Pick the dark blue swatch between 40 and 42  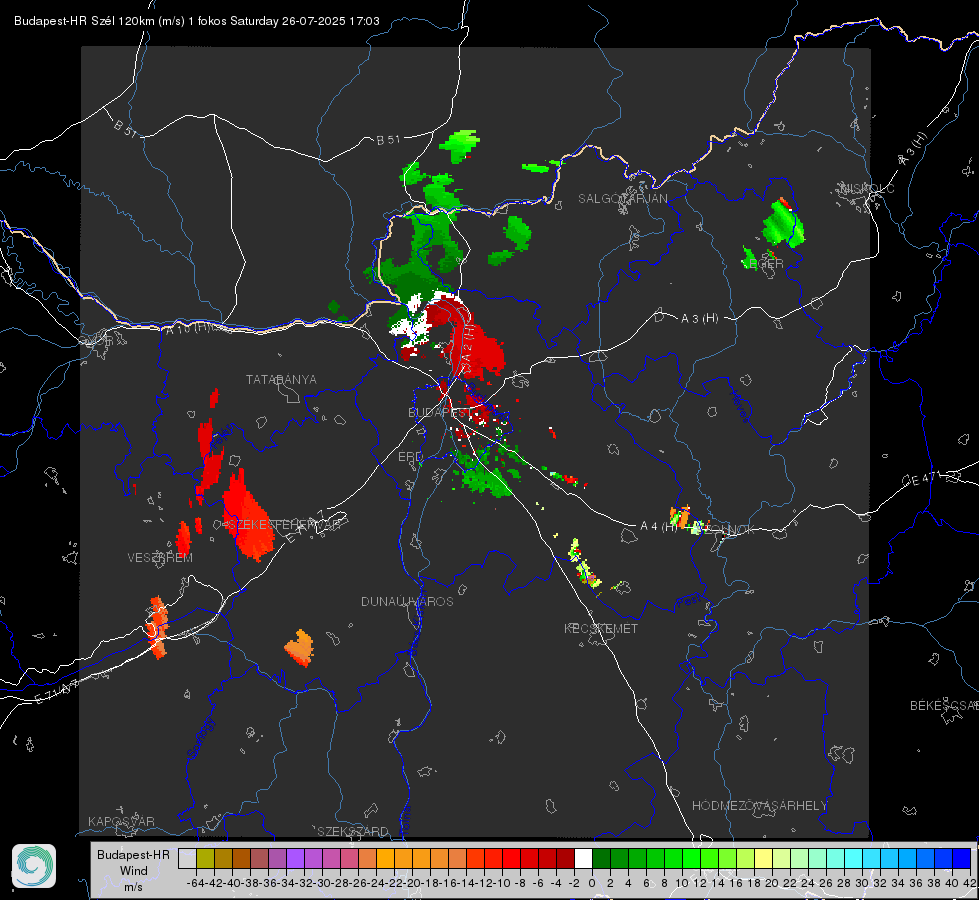(962, 858)
